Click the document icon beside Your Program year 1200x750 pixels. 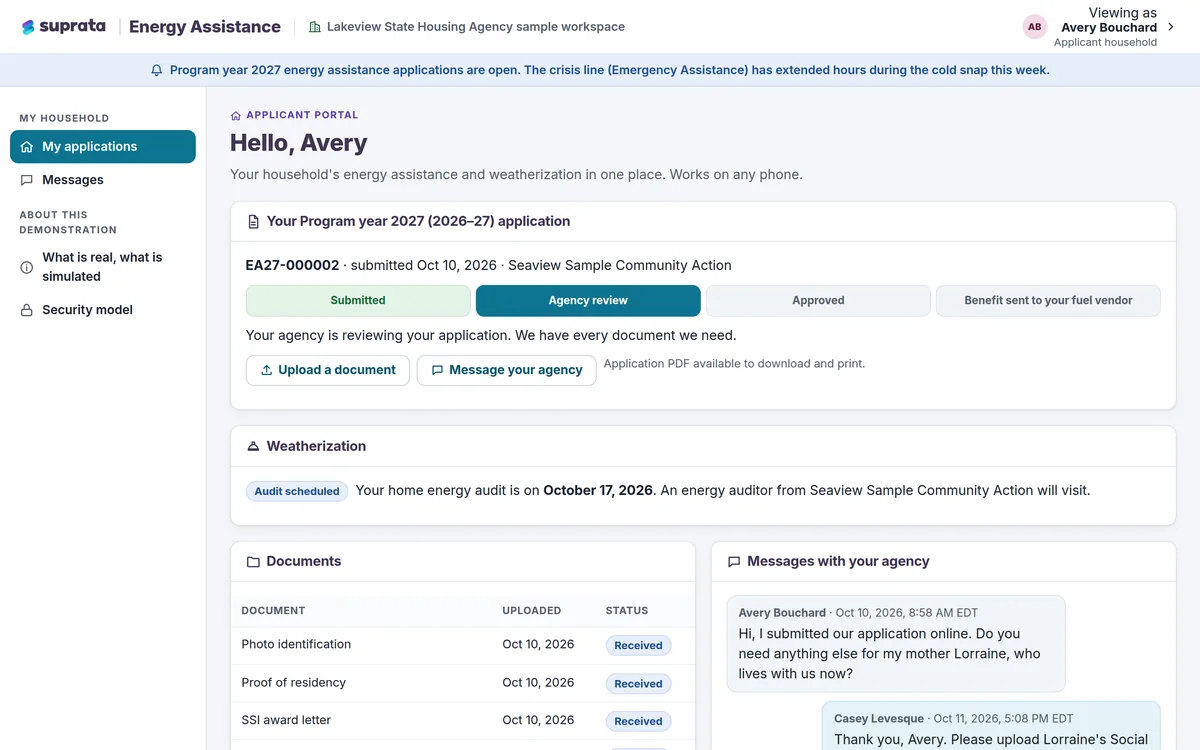click(253, 222)
